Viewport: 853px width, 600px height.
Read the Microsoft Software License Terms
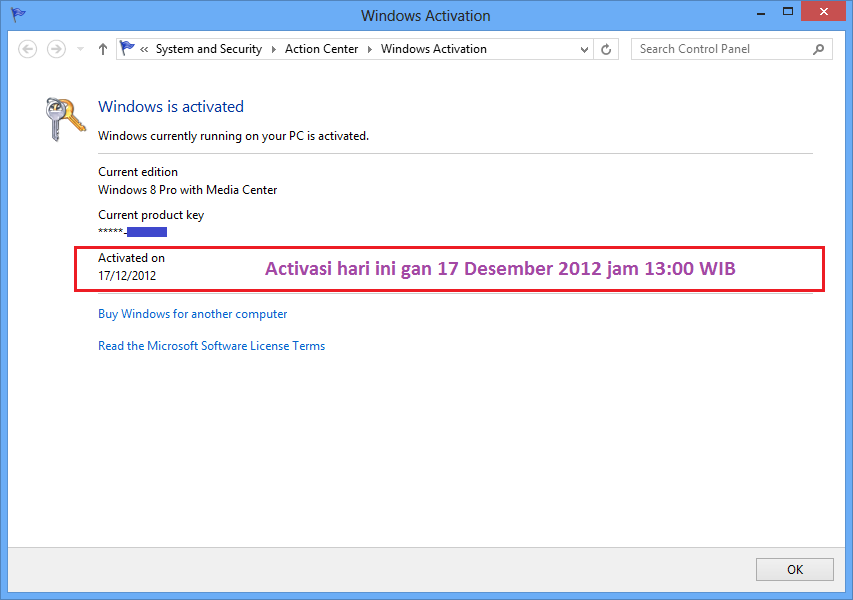pos(211,346)
